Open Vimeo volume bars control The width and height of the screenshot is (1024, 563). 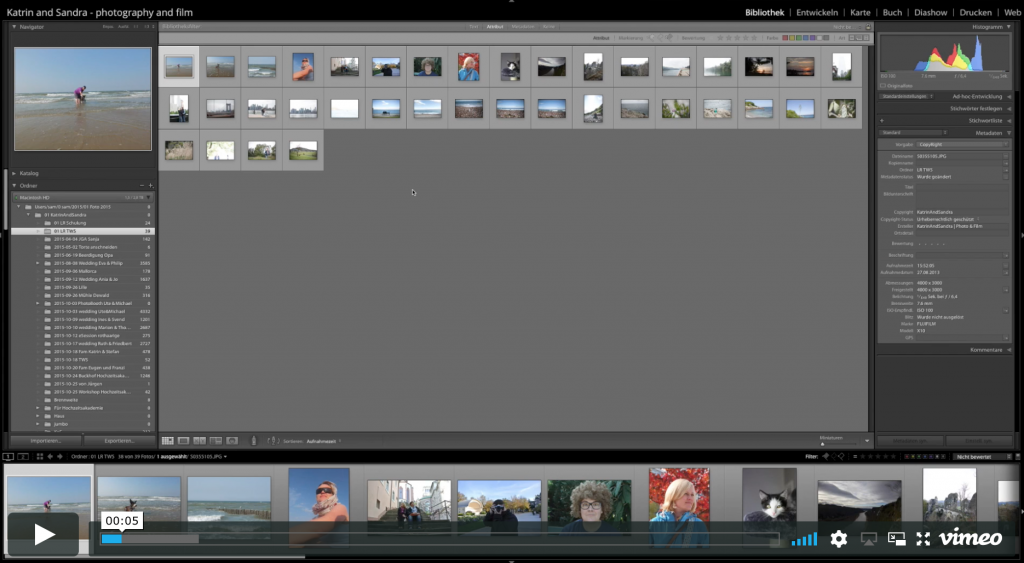tap(804, 539)
